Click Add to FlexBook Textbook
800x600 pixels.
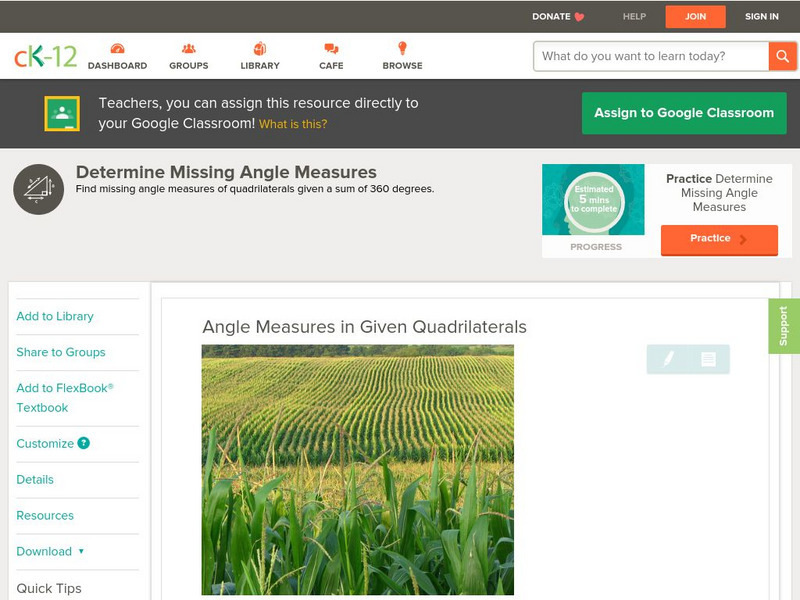point(65,397)
